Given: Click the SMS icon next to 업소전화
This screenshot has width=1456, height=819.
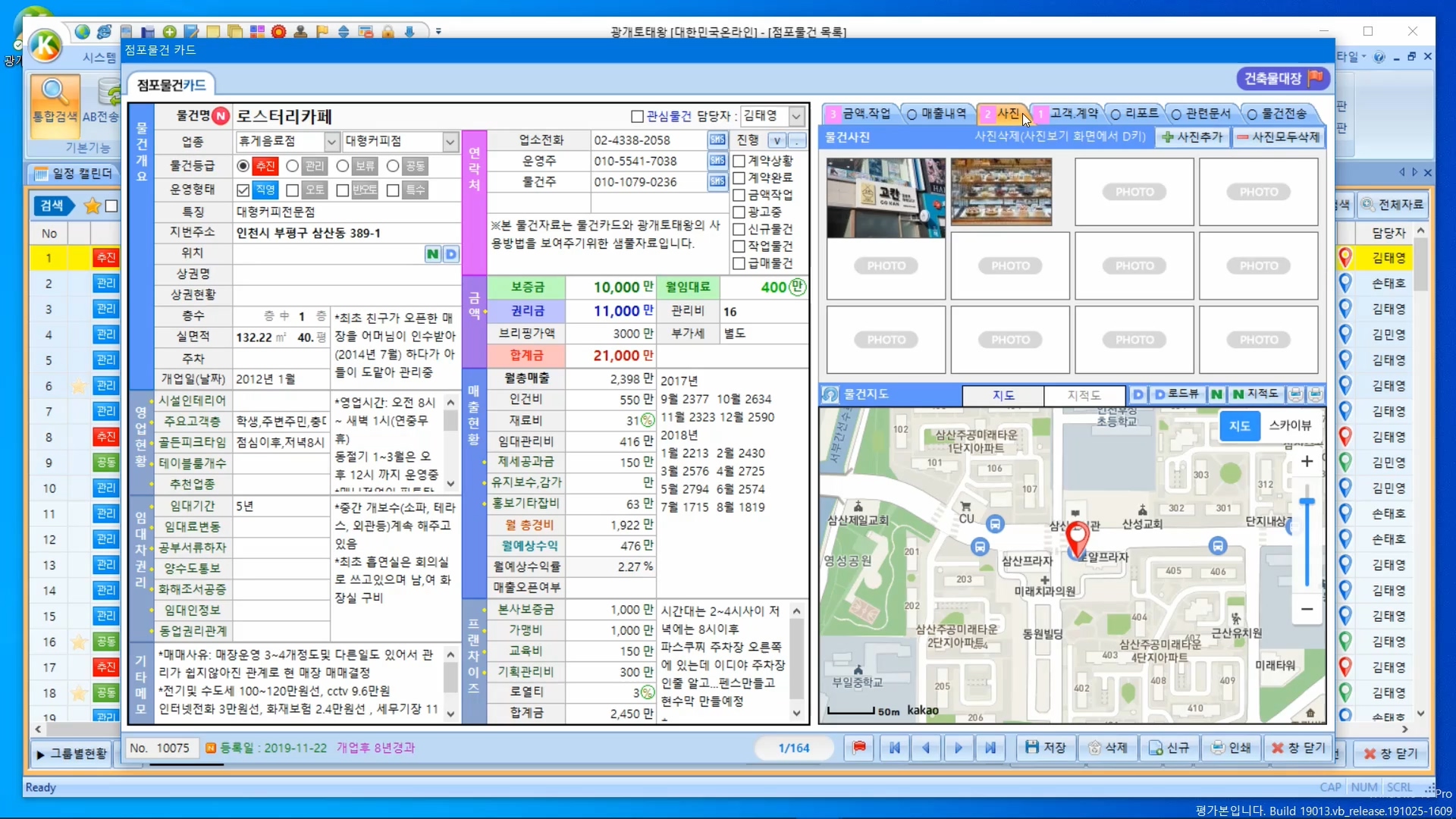Looking at the screenshot, I should tap(717, 140).
